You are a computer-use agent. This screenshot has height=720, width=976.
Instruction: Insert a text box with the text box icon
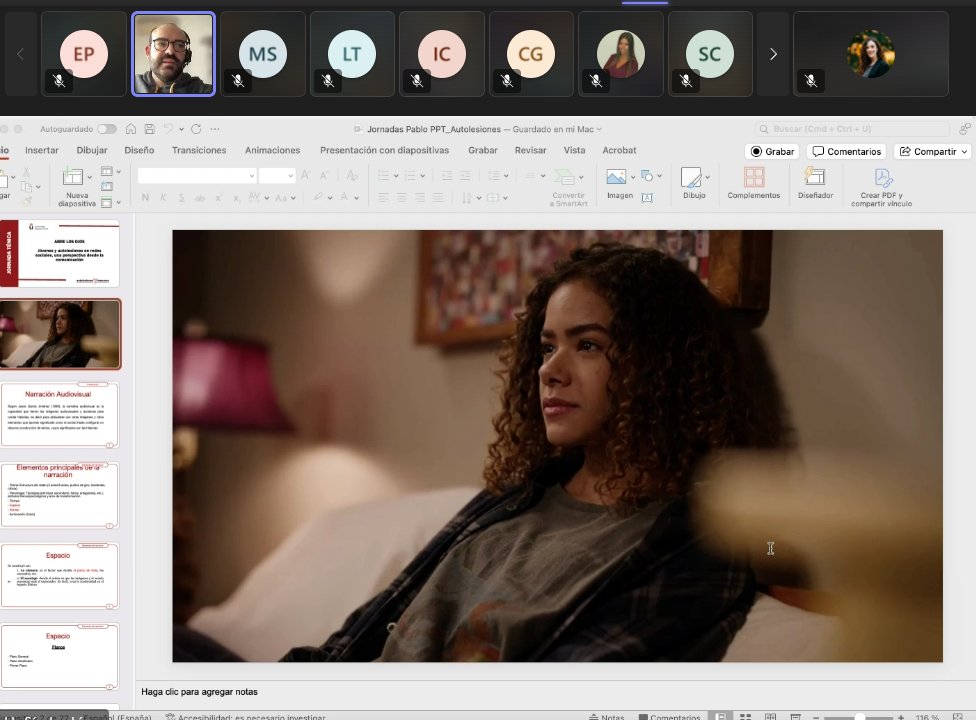[x=647, y=198]
